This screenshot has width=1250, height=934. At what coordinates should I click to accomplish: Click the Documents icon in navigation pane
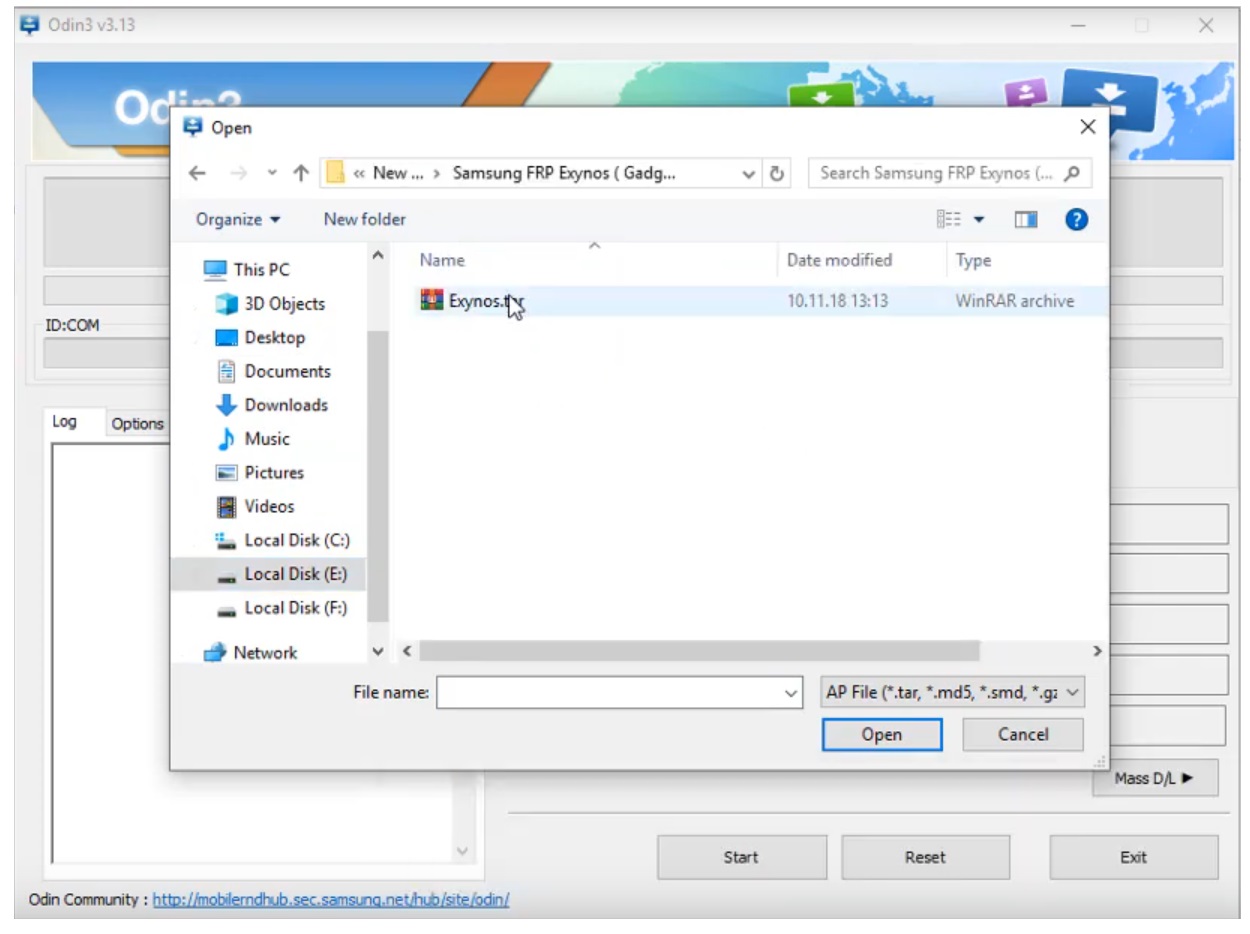227,371
